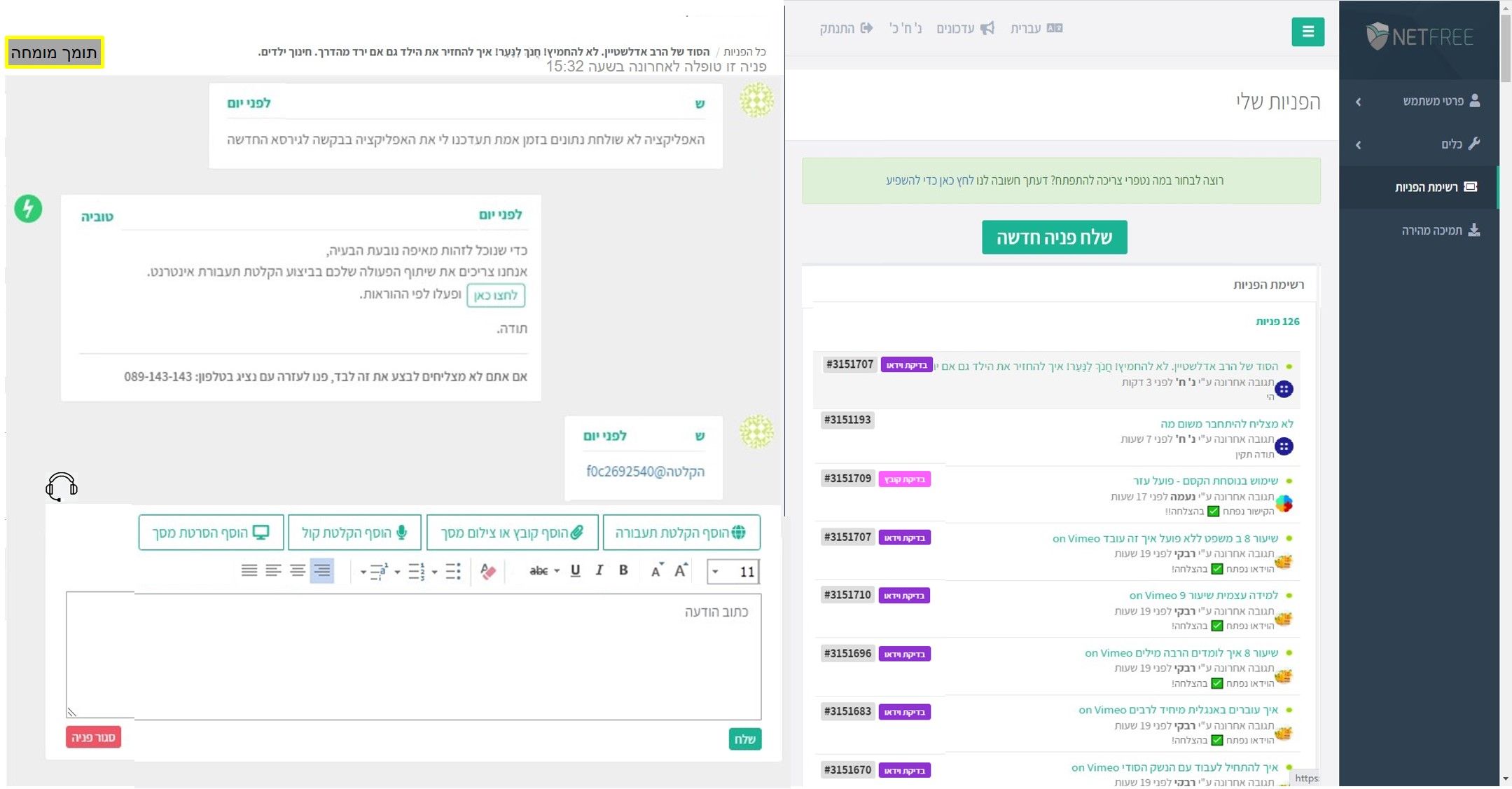
Task: Toggle underline formatting in message editor
Action: (575, 570)
